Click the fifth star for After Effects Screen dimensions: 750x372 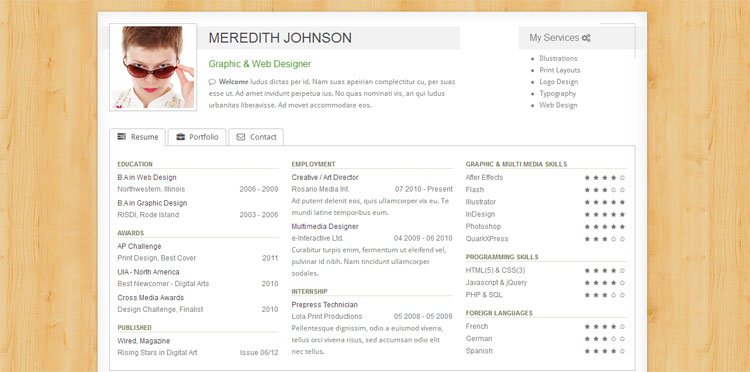pyautogui.click(x=622, y=177)
